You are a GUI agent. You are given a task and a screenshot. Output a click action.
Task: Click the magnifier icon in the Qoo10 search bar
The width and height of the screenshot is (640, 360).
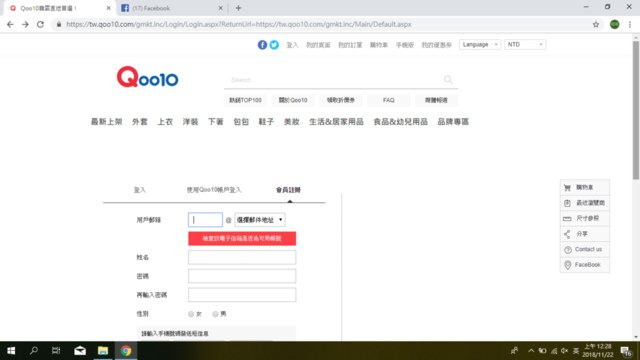448,79
